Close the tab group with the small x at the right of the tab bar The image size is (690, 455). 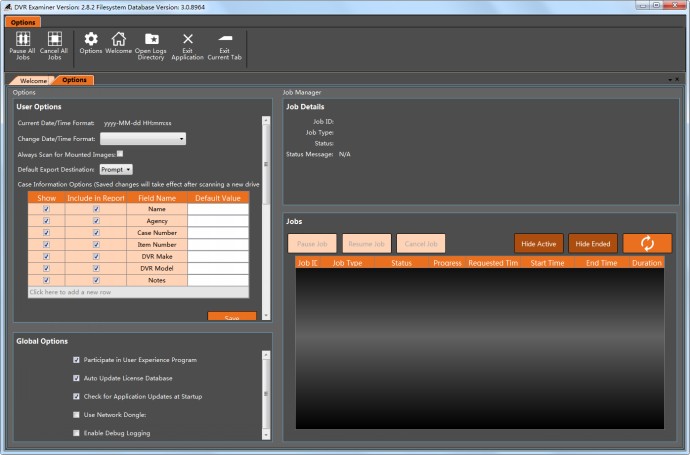(x=677, y=79)
